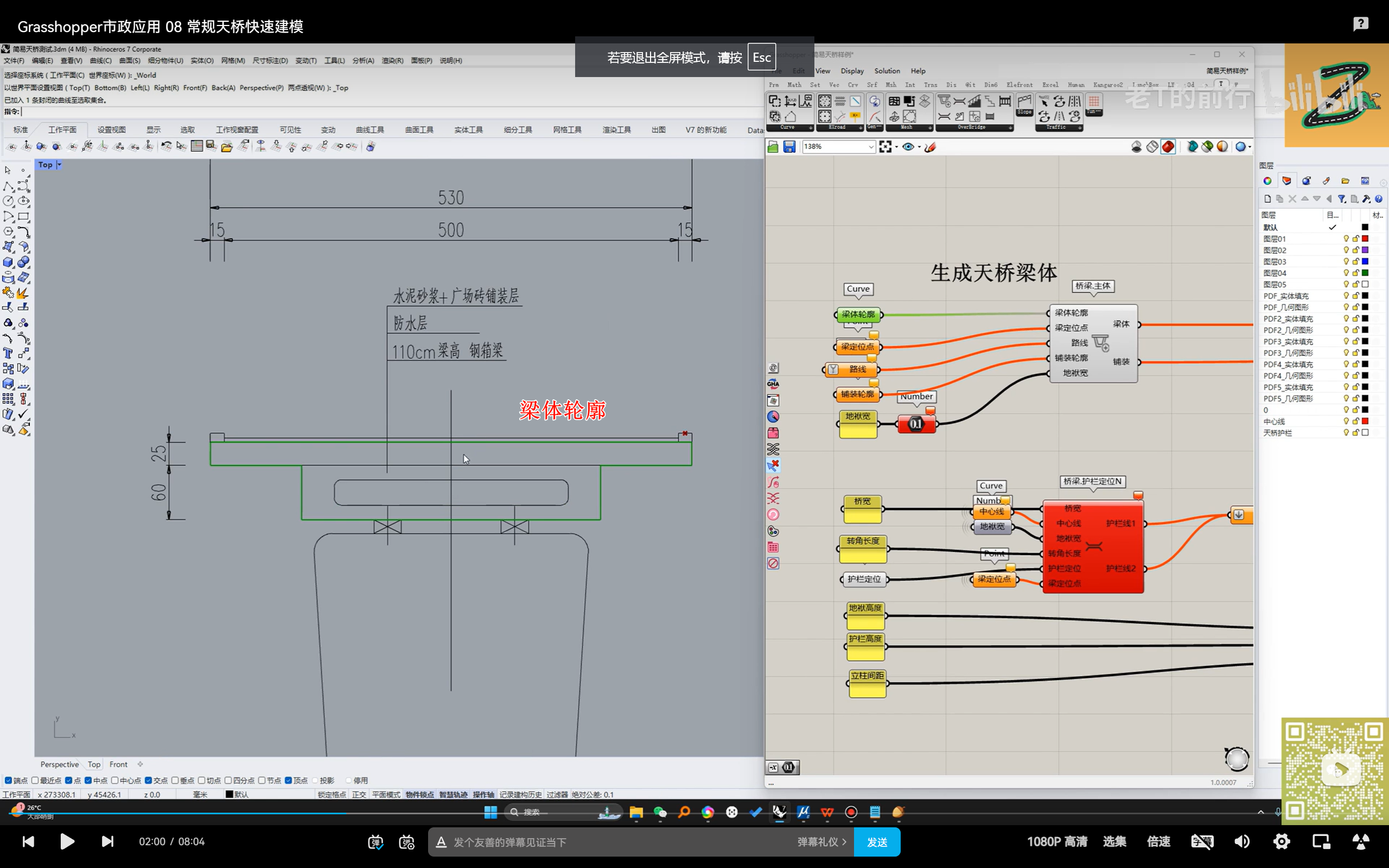Click the wireframe preview mode icon

(1152, 147)
